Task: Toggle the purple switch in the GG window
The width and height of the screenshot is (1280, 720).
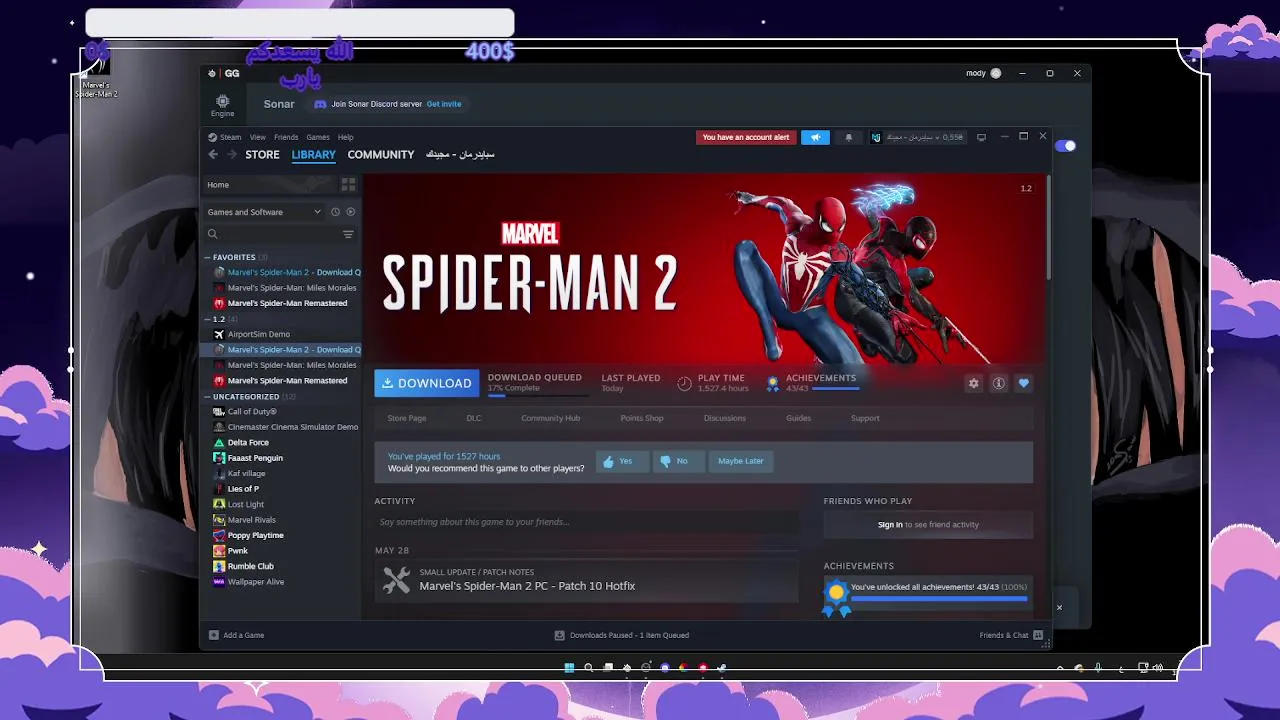Action: [1066, 146]
